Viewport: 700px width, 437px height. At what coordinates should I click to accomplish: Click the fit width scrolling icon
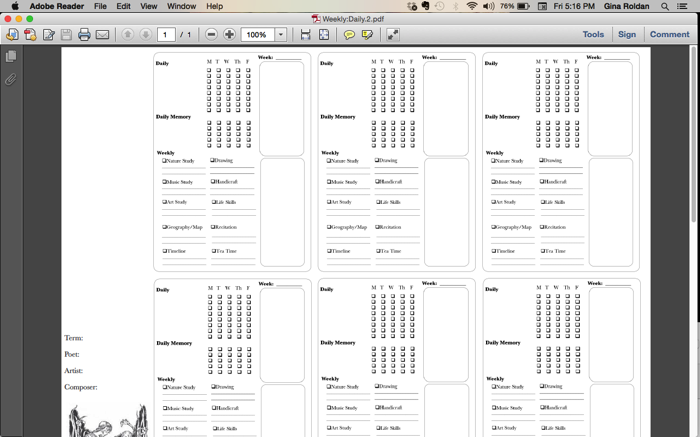tap(305, 34)
